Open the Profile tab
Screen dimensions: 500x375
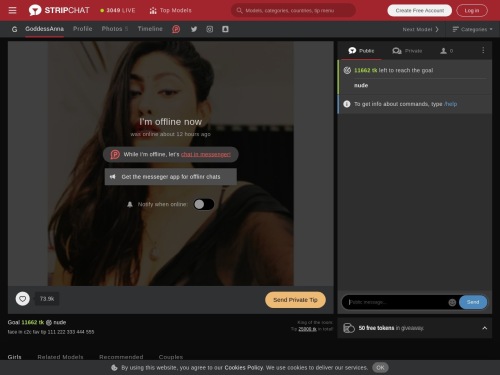(83, 29)
